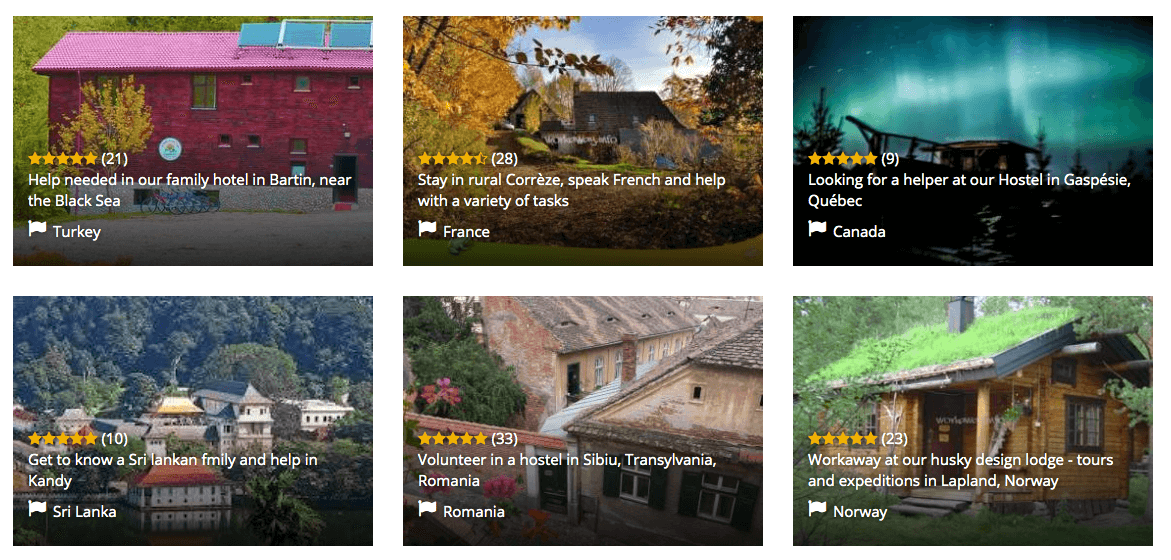Click the flag icon beside France
Image resolution: width=1171 pixels, height=560 pixels.
click(x=427, y=230)
